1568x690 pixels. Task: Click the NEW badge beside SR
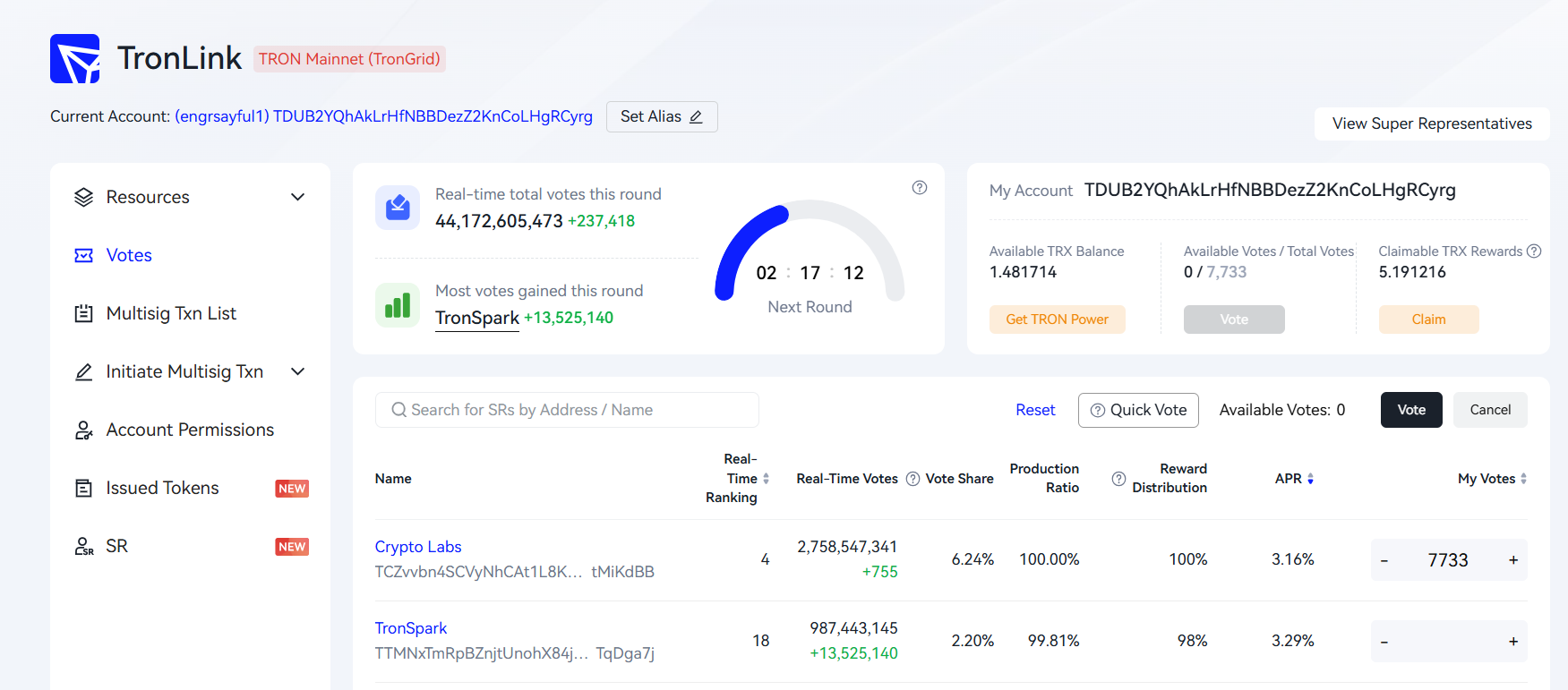click(x=292, y=547)
